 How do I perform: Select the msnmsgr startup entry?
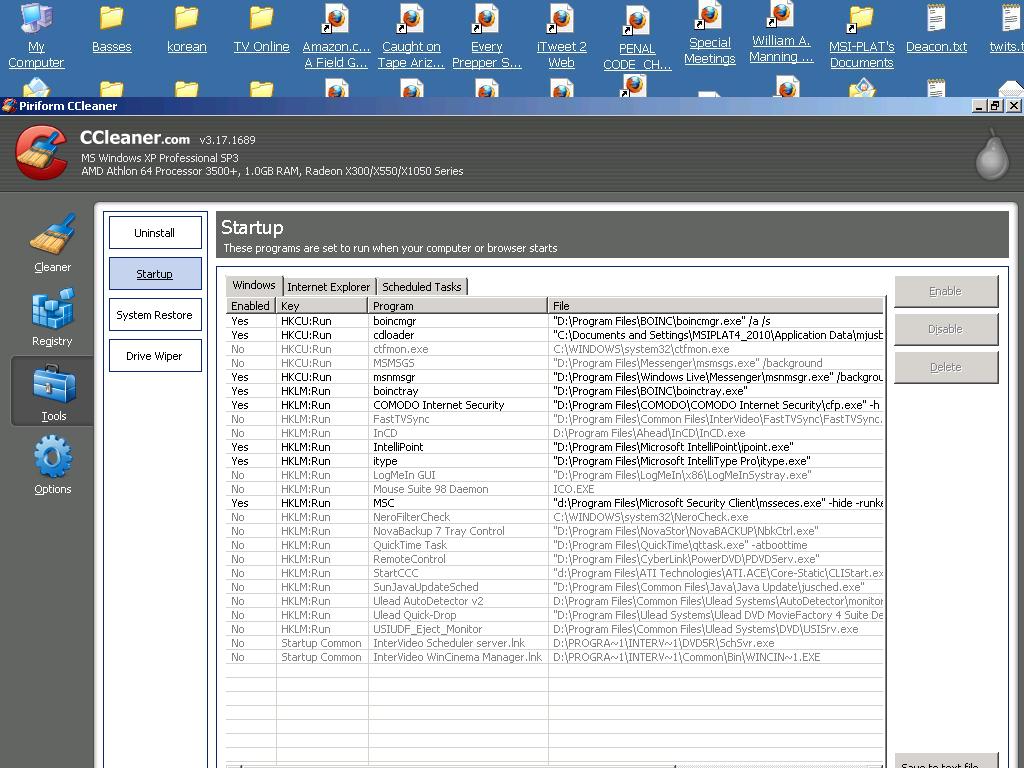point(554,377)
